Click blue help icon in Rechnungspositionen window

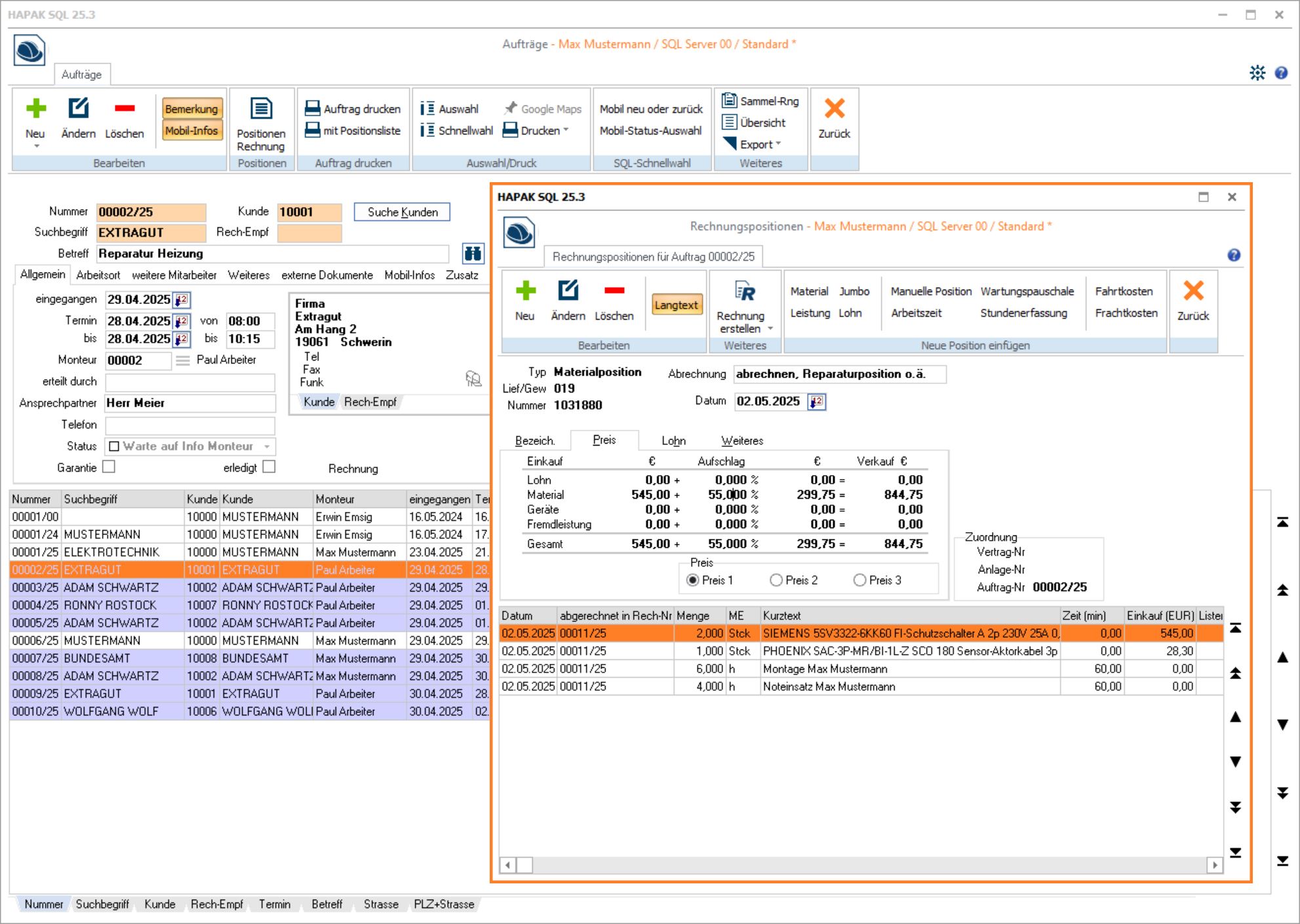(1233, 256)
